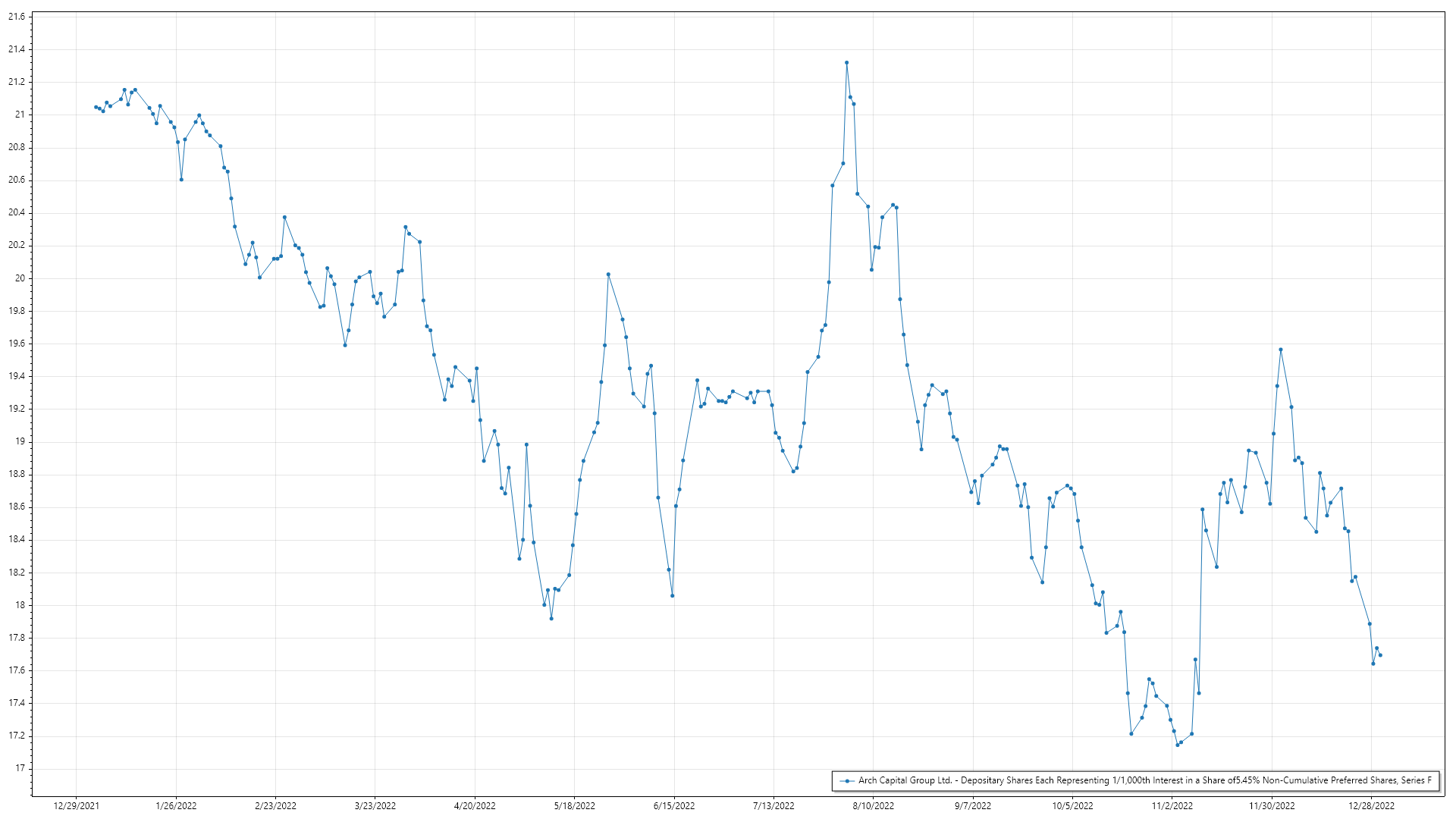Click the first data point of the series
The width and height of the screenshot is (1456, 819).
[96, 107]
